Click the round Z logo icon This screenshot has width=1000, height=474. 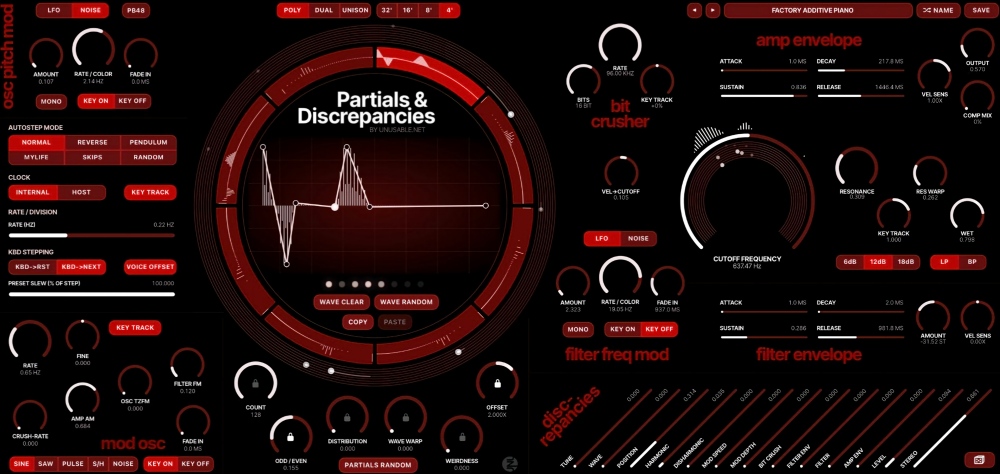(510, 463)
